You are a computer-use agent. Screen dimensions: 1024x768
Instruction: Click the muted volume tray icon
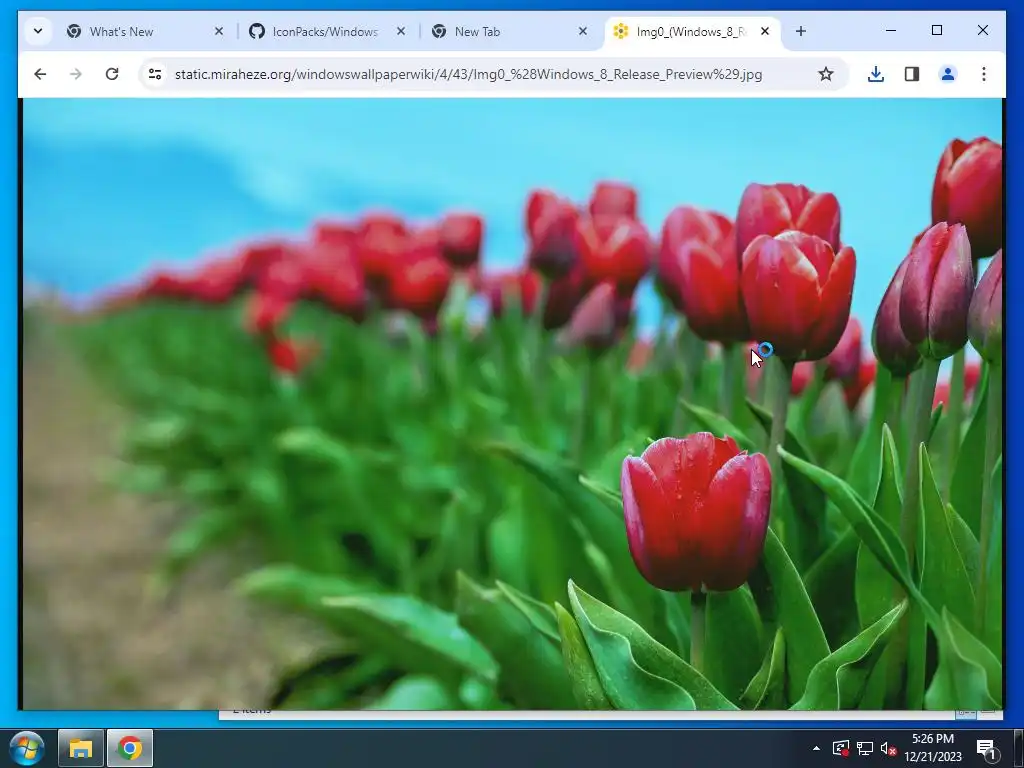[x=888, y=748]
